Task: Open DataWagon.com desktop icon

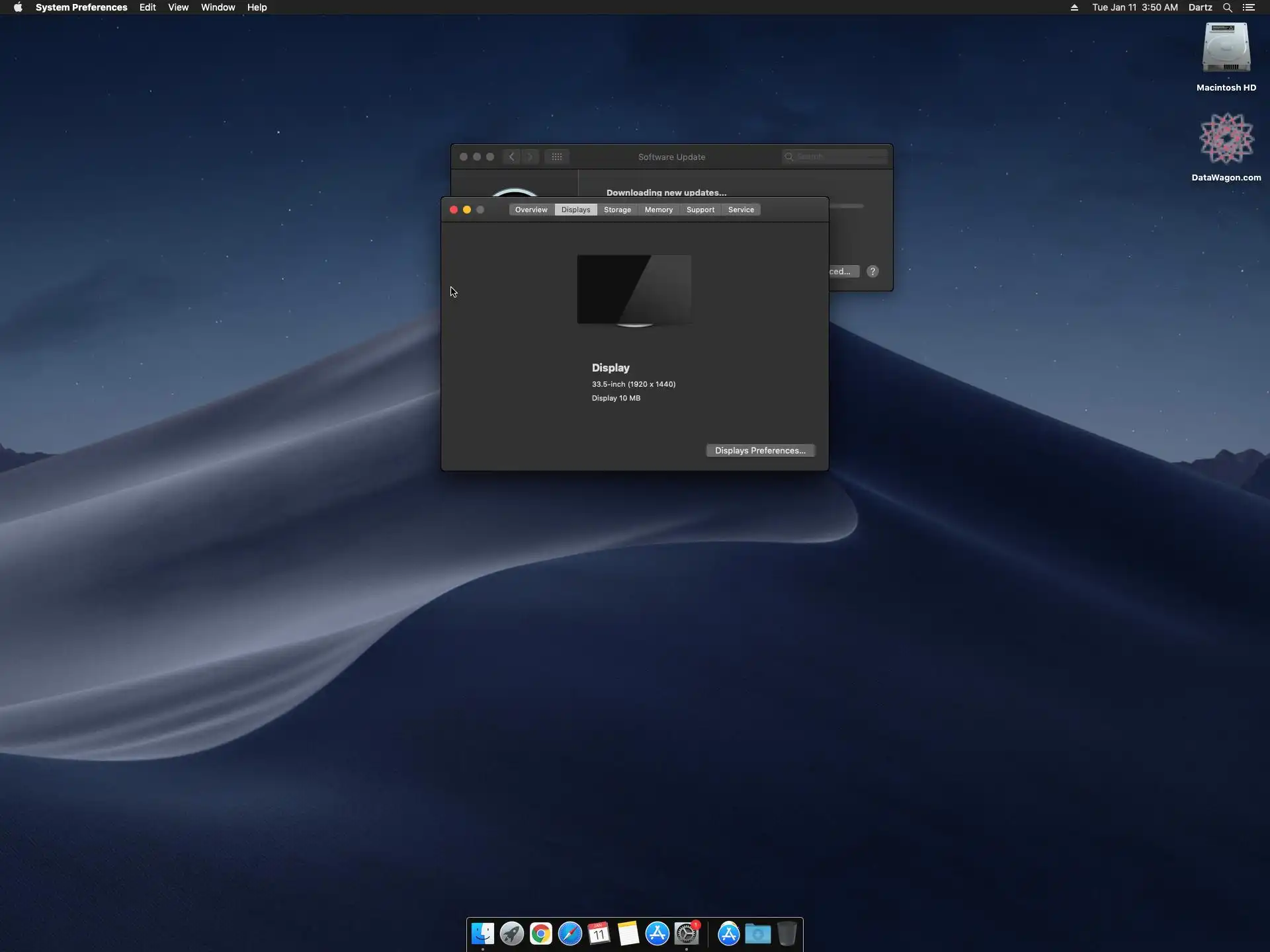Action: tap(1226, 139)
